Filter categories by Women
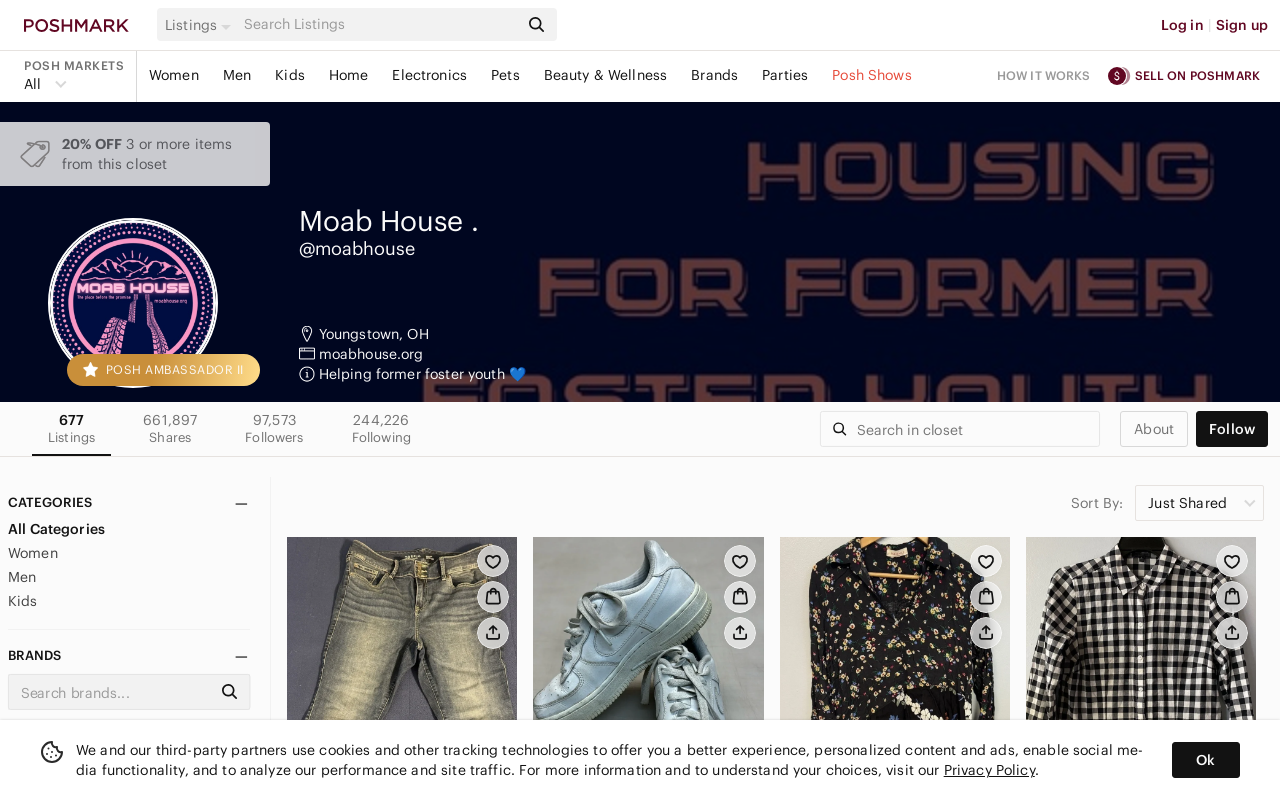Screen dimensions: 1280x800 [x=33, y=553]
